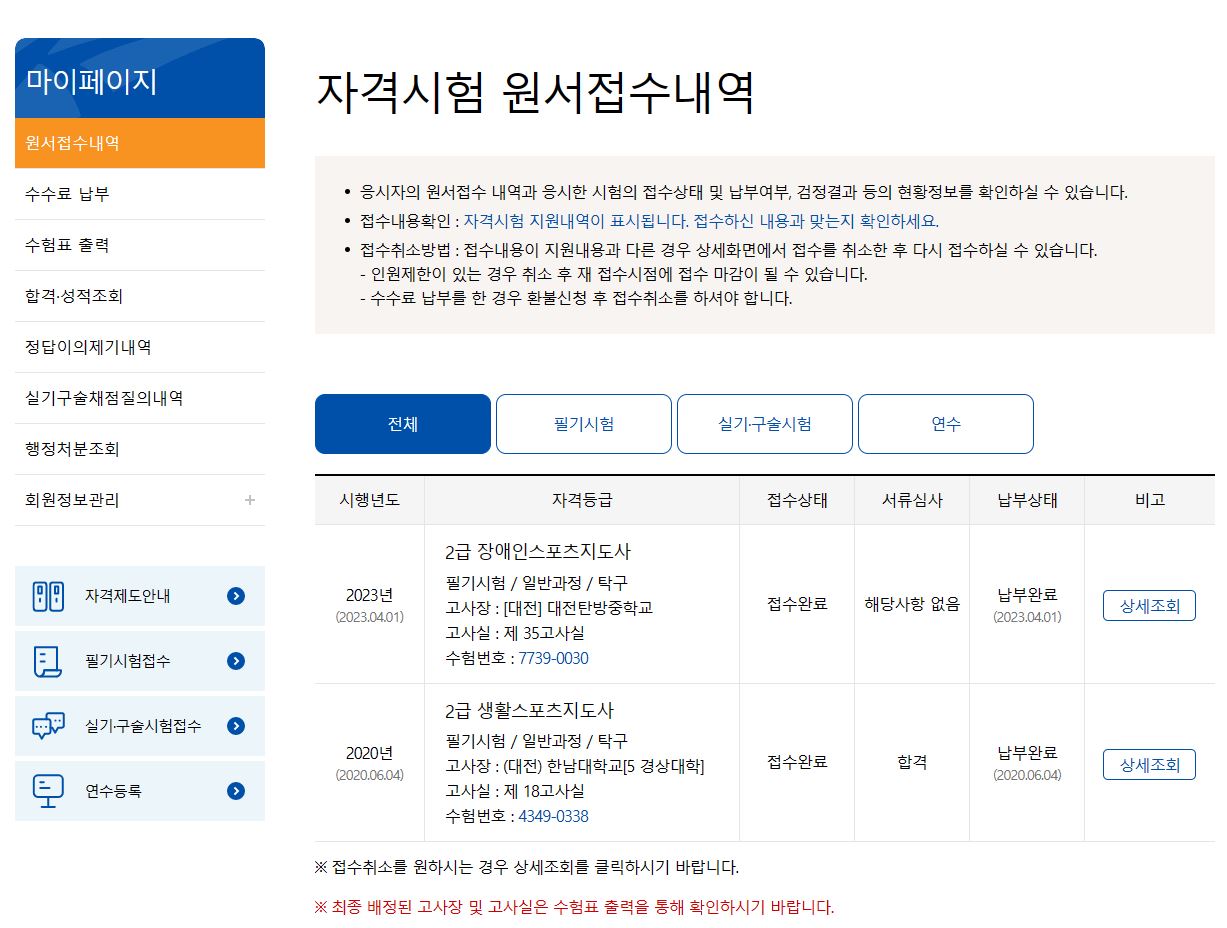Screen dimensions: 1227x928
Task: Click the arrow icon beside 필기시험접수
Action: [x=236, y=661]
